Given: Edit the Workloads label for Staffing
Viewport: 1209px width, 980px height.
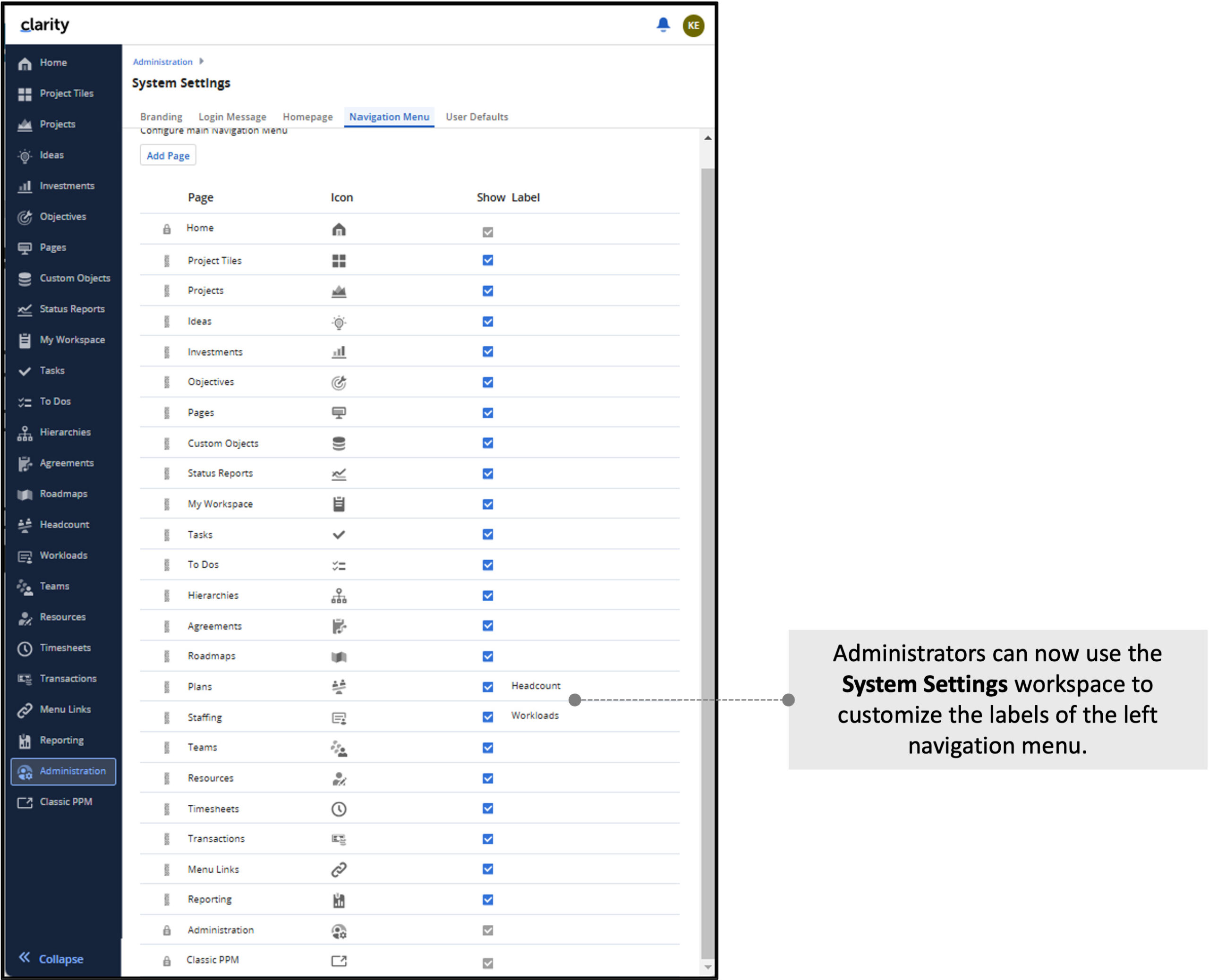Looking at the screenshot, I should click(x=535, y=715).
